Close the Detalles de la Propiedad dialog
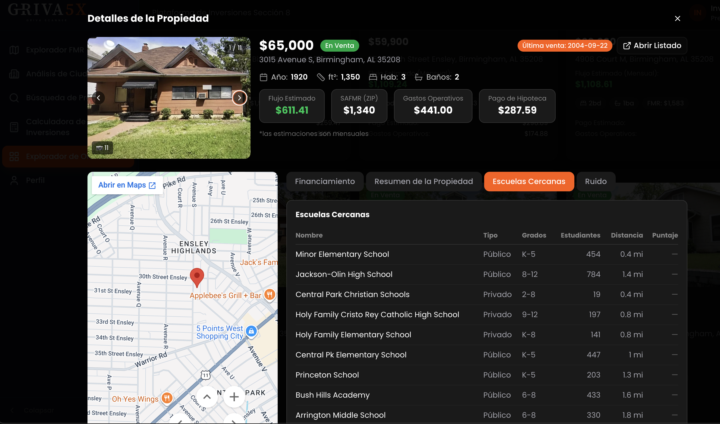The width and height of the screenshot is (720, 424). [677, 18]
